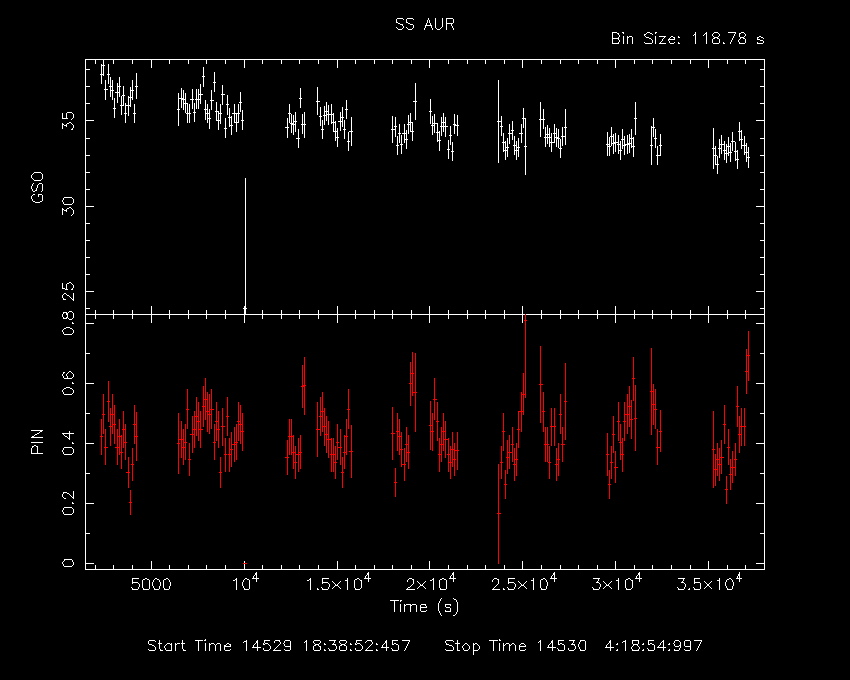Image resolution: width=850 pixels, height=680 pixels.
Task: Click the GSO outlier point near 24
Action: [245, 309]
